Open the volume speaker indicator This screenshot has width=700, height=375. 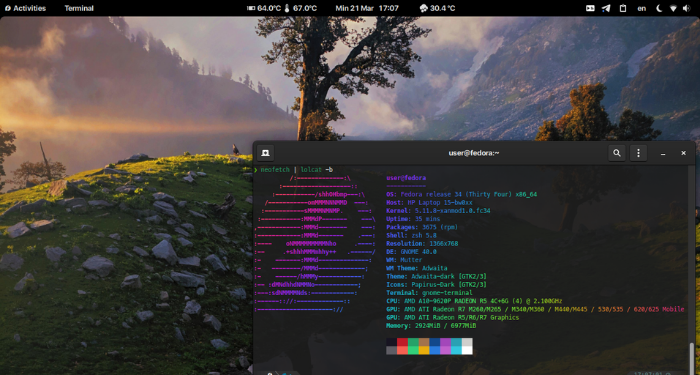pyautogui.click(x=686, y=8)
